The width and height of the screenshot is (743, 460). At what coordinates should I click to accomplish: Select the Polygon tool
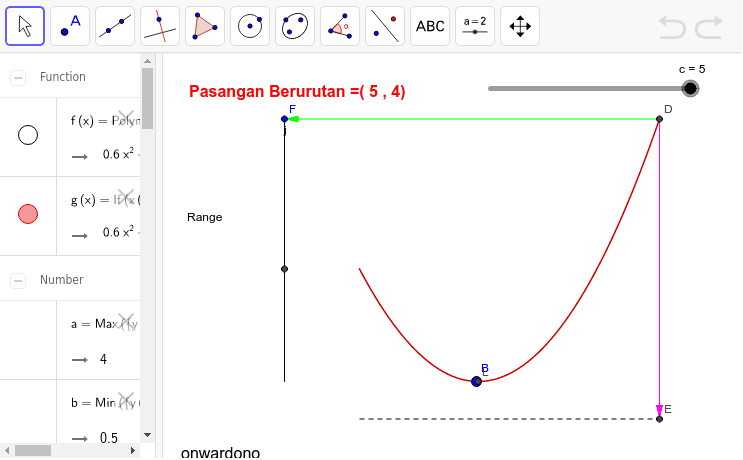[205, 26]
